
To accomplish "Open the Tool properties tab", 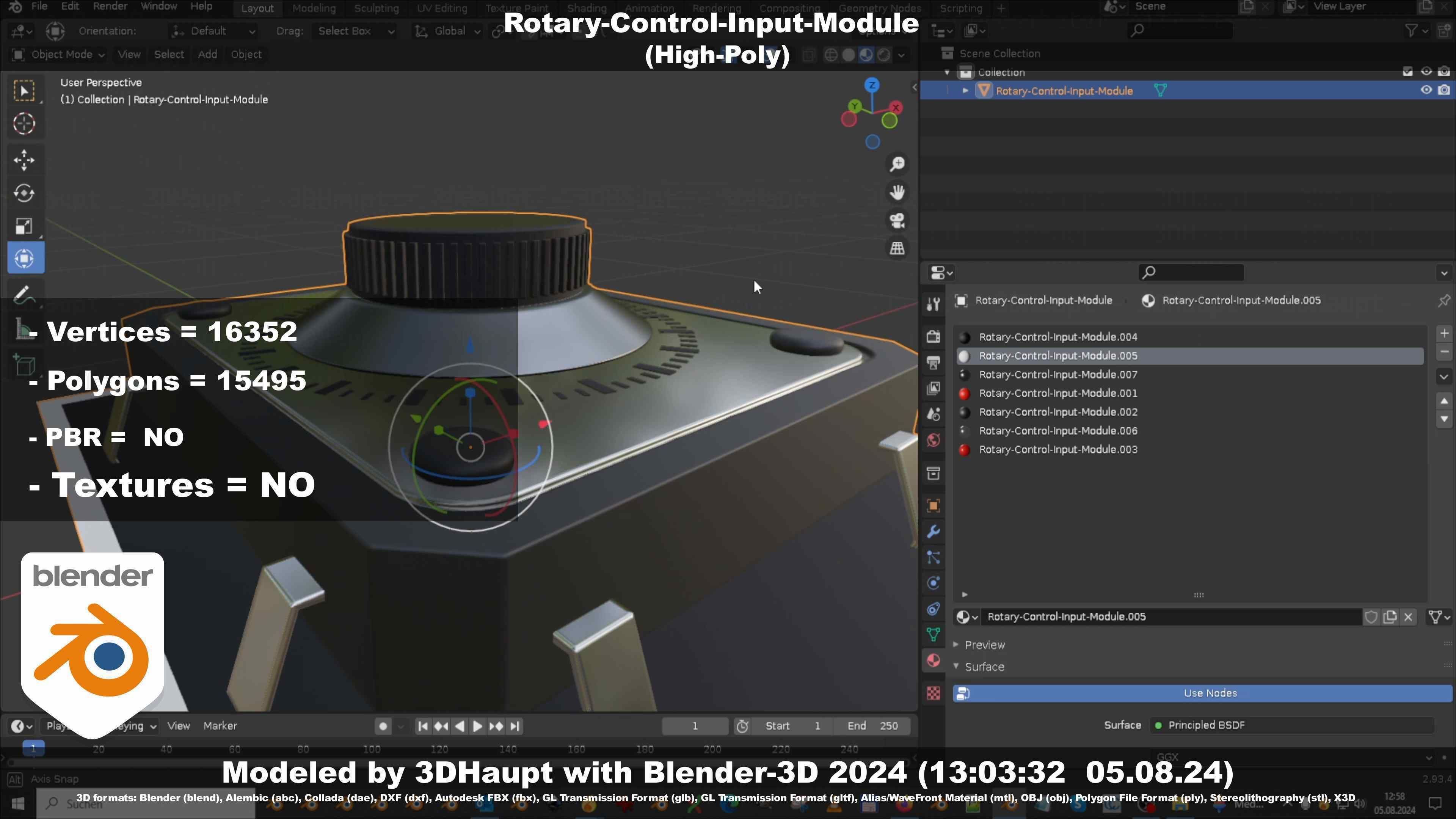I will coord(934,304).
